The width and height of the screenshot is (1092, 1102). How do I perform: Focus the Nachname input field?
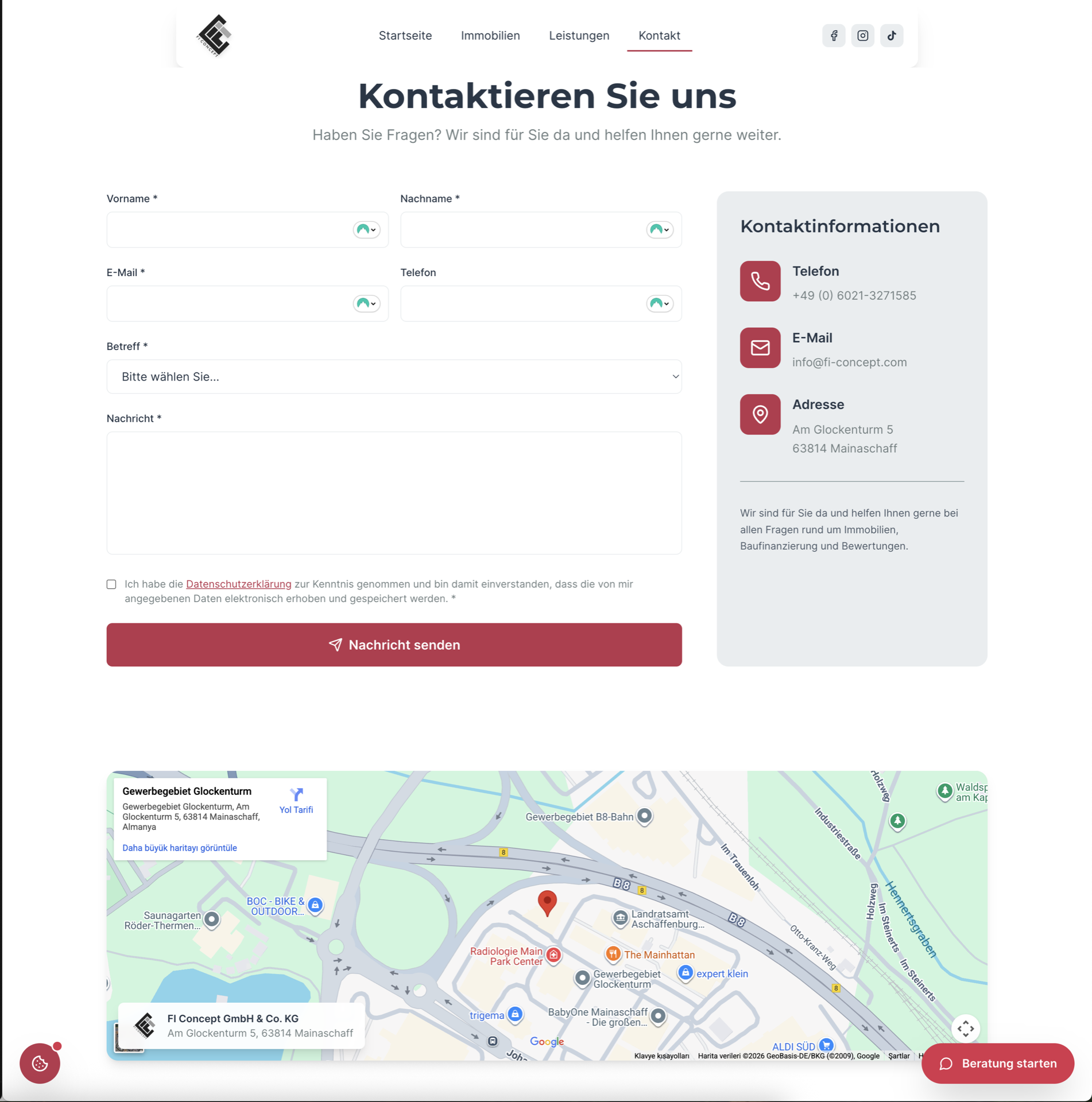[541, 230]
